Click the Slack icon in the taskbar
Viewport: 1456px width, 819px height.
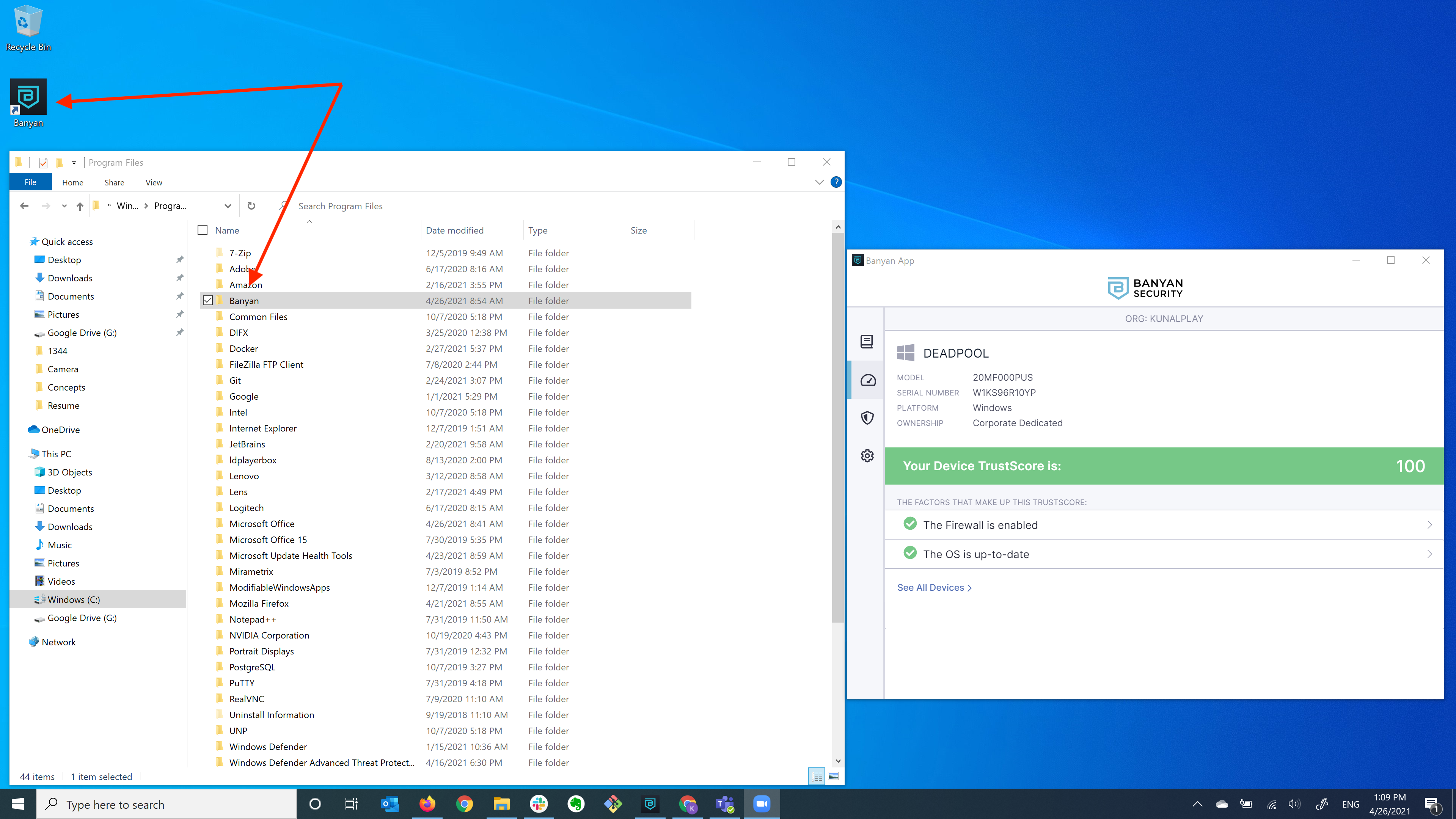coord(539,804)
